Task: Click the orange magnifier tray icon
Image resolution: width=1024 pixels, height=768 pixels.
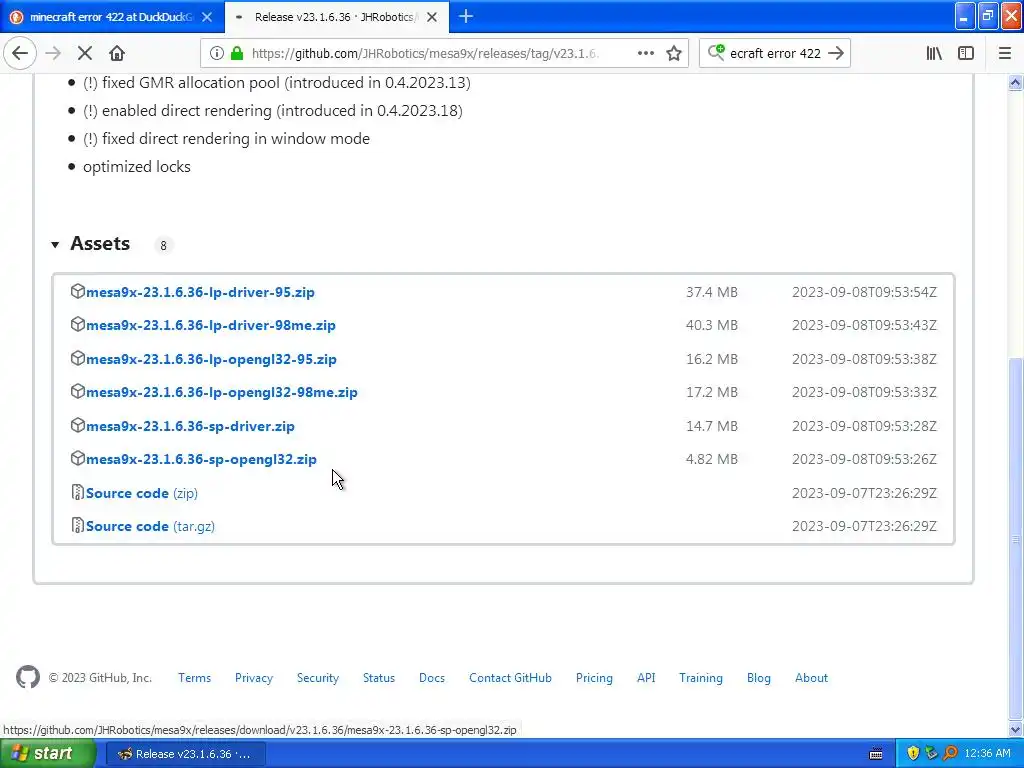Action: (950, 754)
